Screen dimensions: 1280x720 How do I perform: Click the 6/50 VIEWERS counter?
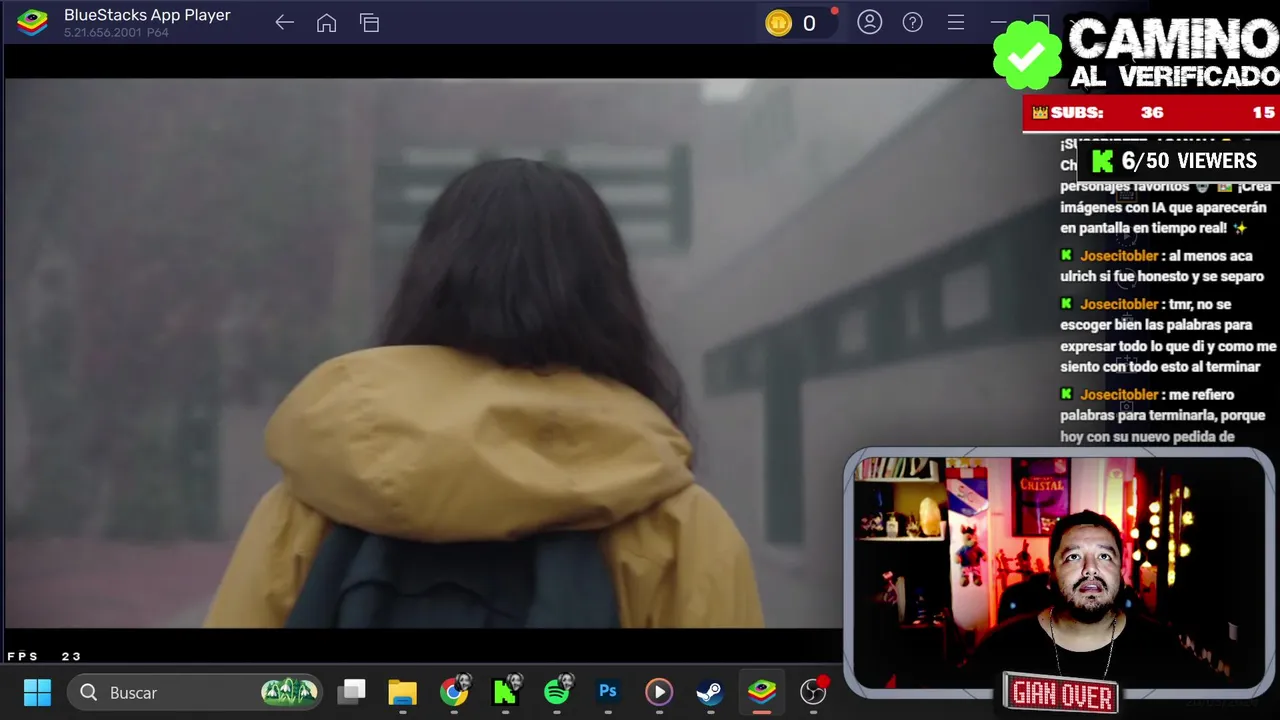coord(1176,161)
